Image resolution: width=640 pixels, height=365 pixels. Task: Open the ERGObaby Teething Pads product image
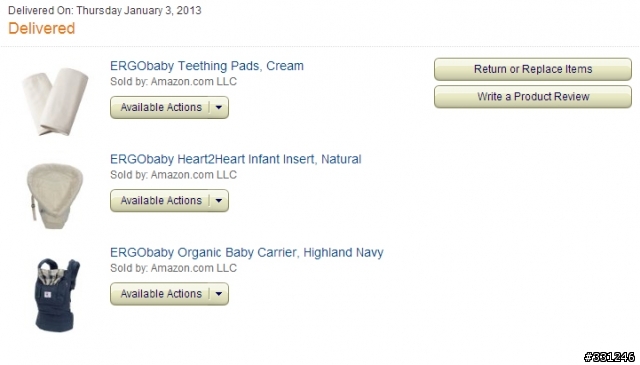tap(55, 102)
